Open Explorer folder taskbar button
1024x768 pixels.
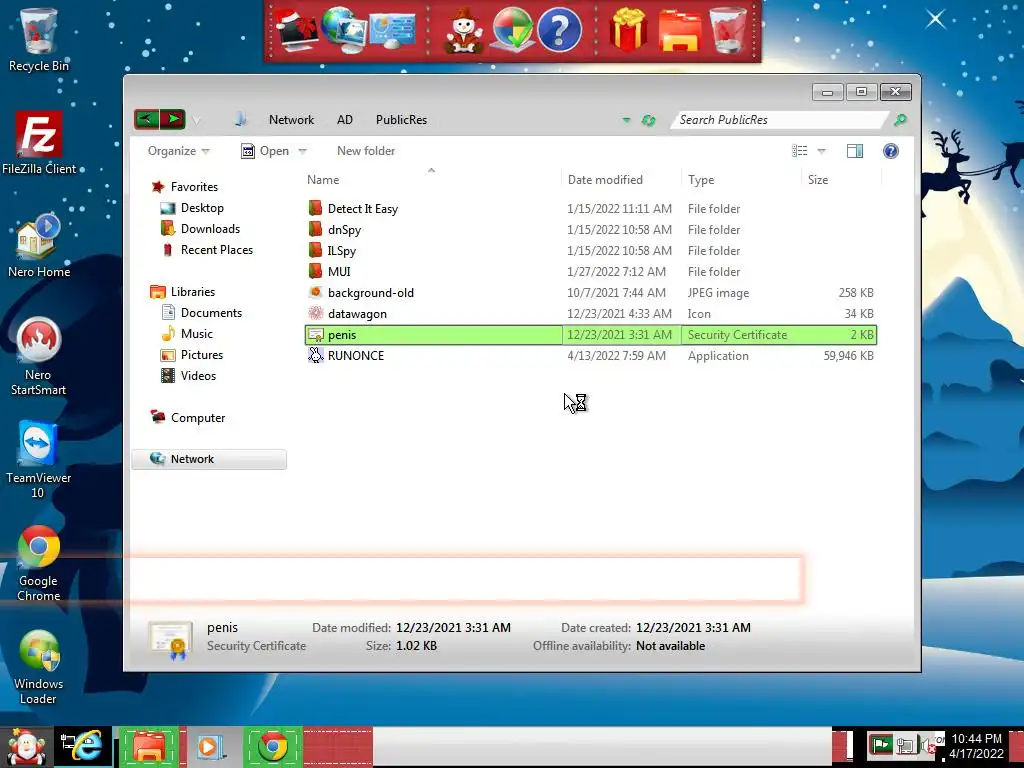click(x=149, y=746)
